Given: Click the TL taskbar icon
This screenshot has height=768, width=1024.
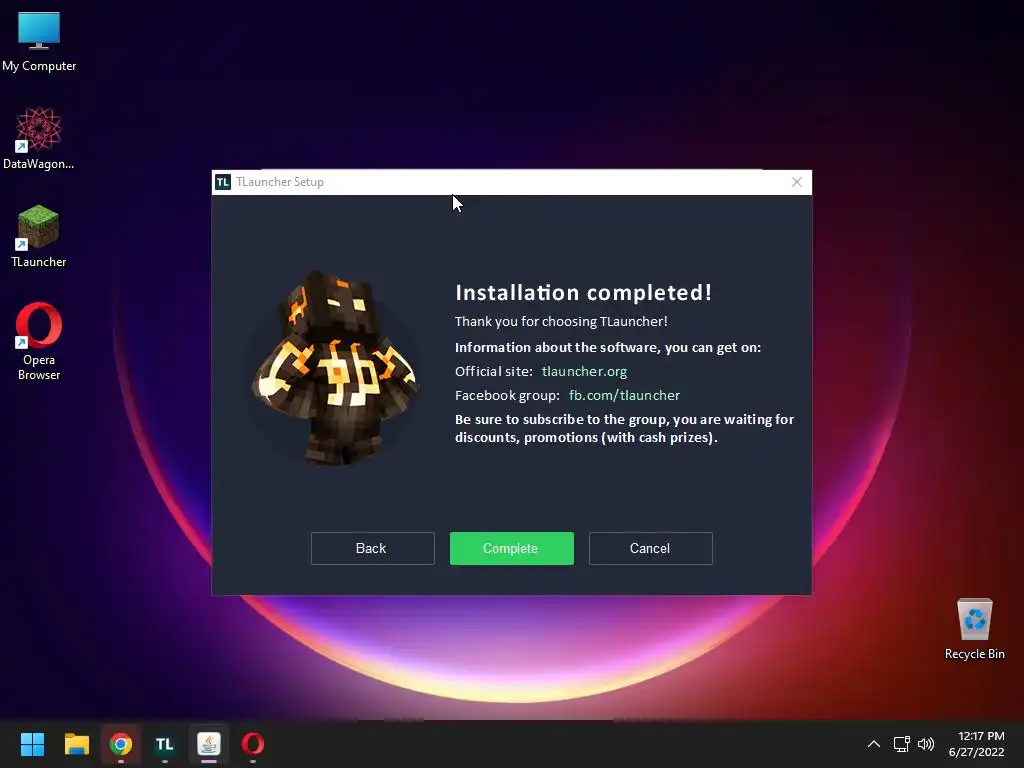Looking at the screenshot, I should click(165, 744).
